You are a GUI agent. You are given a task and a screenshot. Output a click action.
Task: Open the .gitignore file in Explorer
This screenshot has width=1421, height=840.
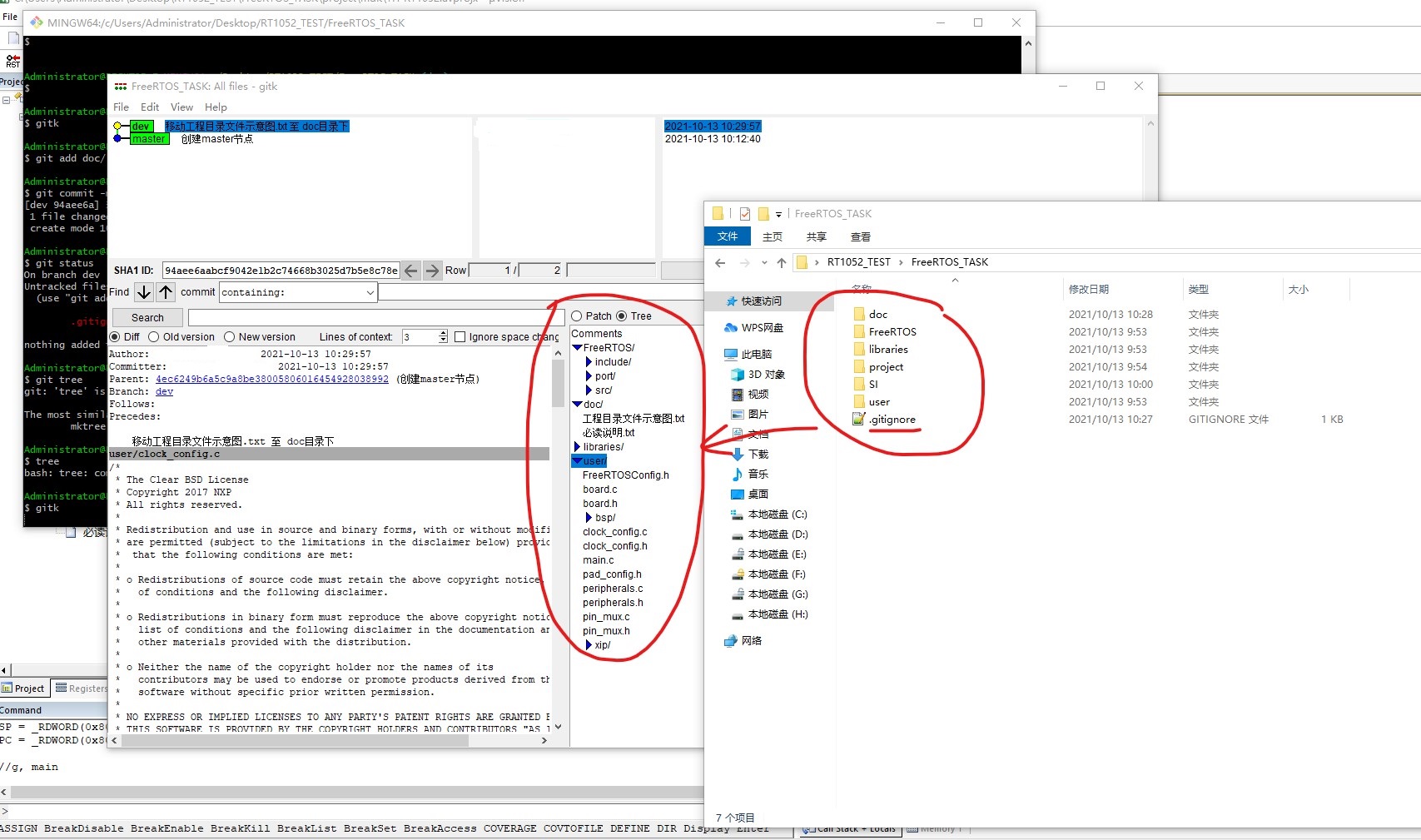pos(892,420)
